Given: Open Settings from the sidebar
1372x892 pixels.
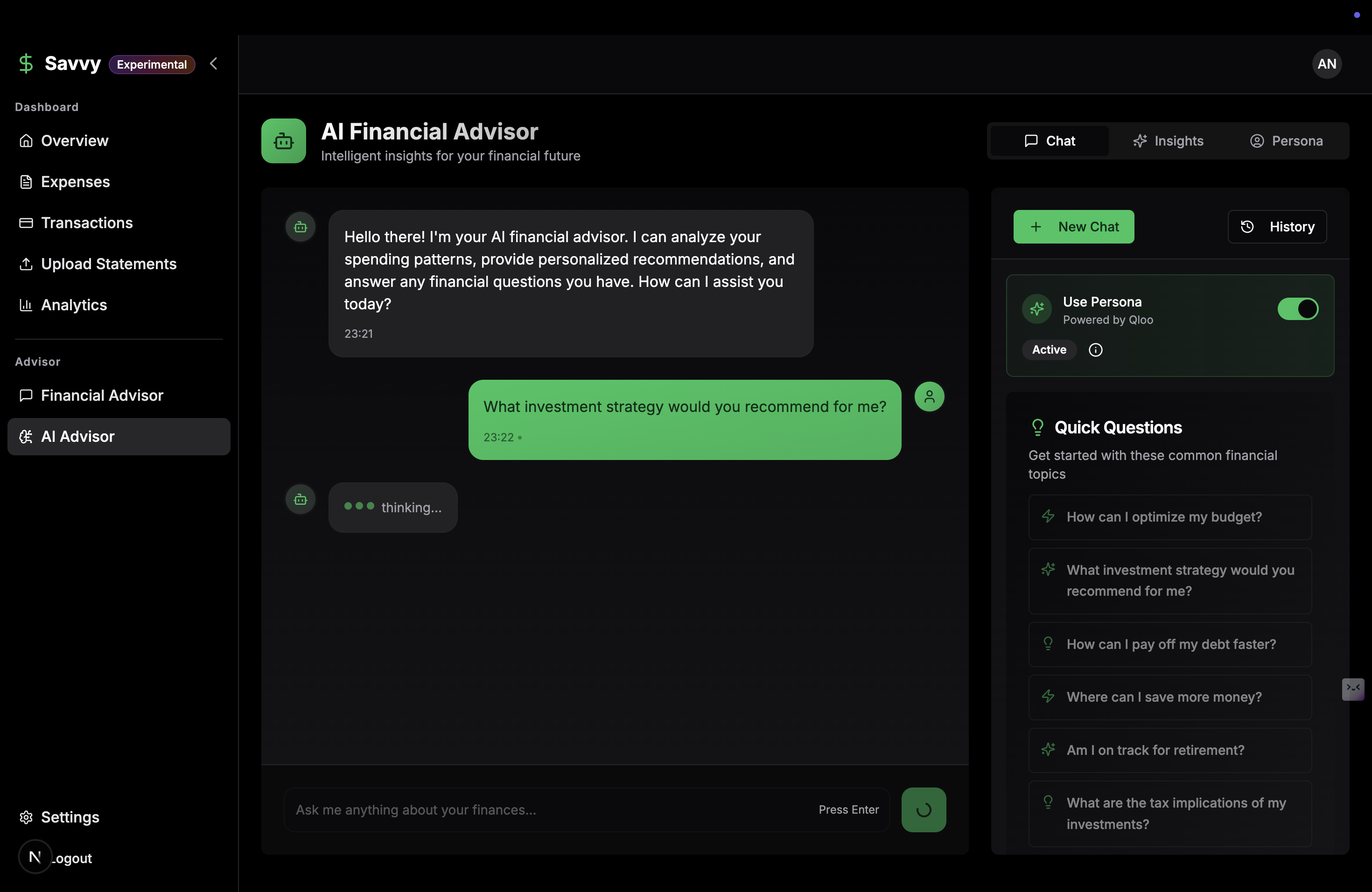Looking at the screenshot, I should click(70, 817).
